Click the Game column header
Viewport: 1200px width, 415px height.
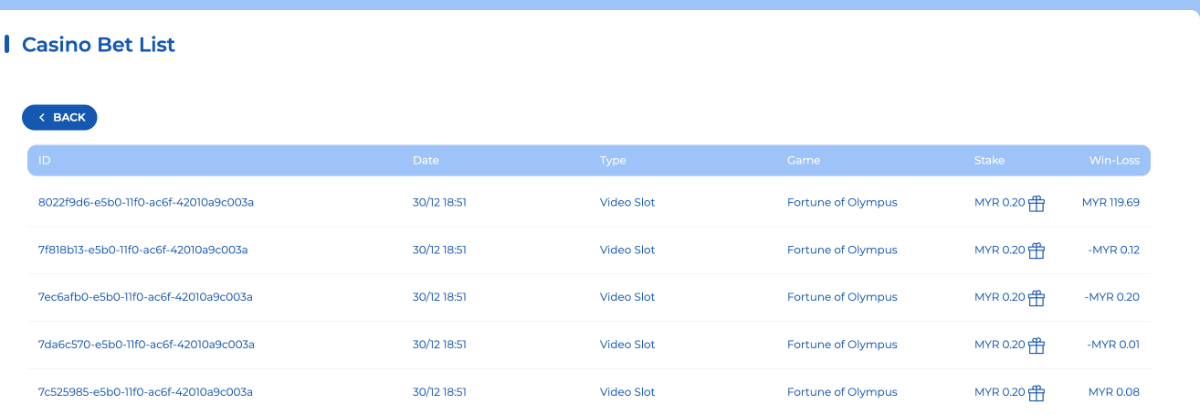[x=803, y=160]
